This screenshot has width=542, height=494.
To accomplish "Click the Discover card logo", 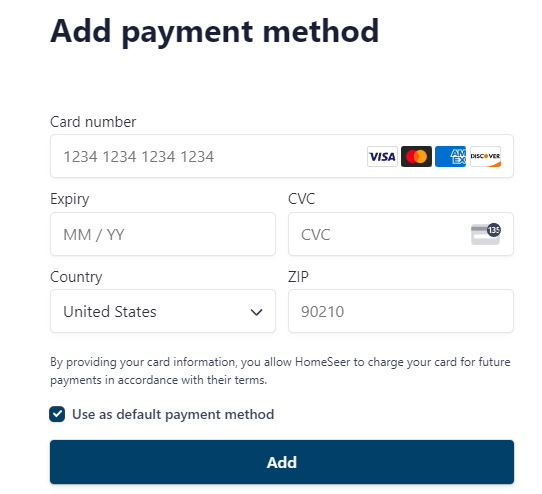I will (x=485, y=157).
